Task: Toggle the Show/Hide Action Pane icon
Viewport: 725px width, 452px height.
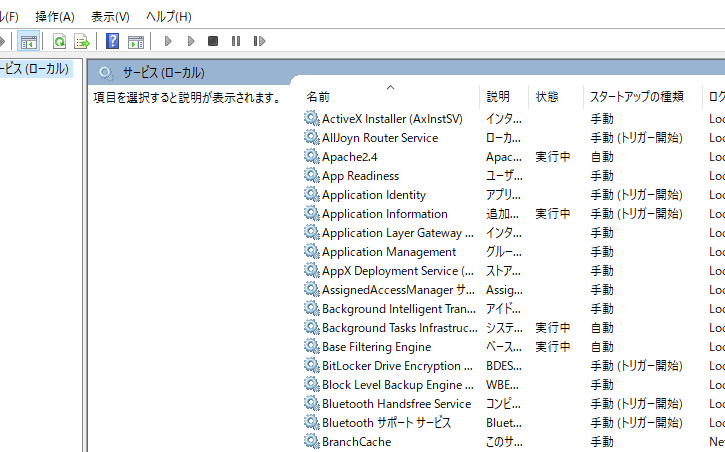Action: [x=136, y=42]
